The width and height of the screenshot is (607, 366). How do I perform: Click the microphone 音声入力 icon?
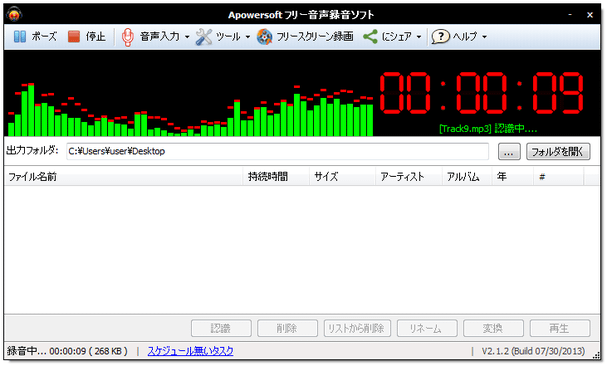point(128,37)
